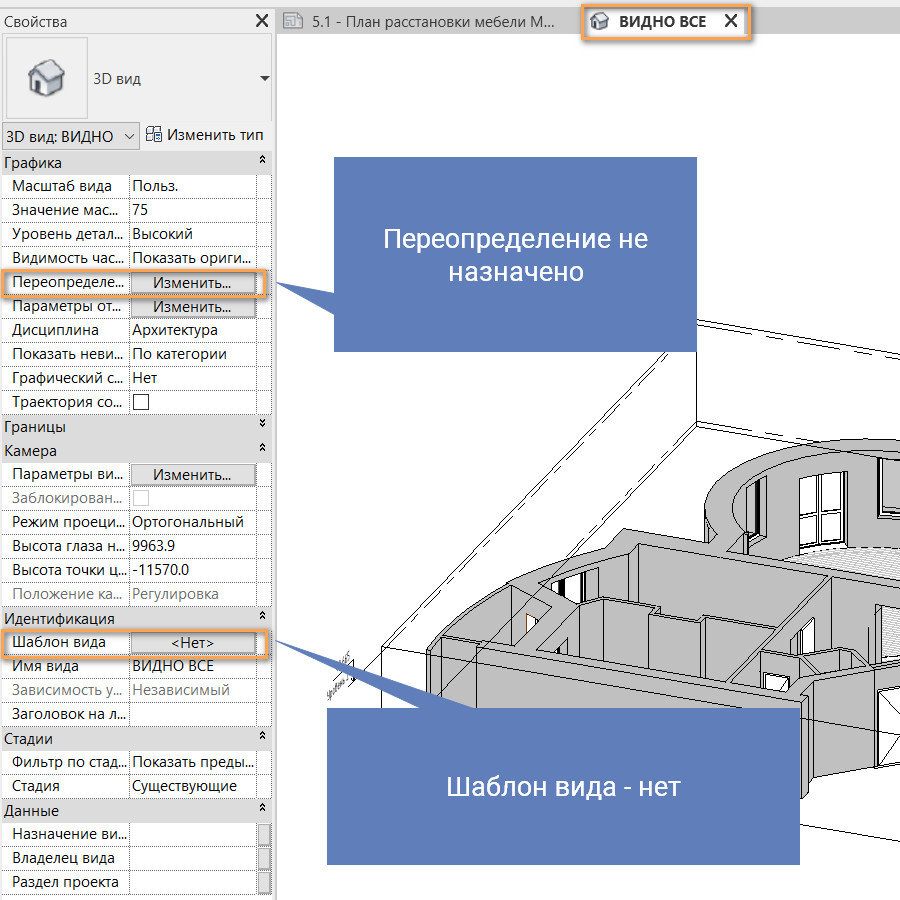Click the empty Заголовок на листе field
Viewport: 900px width, 900px height.
[193, 714]
